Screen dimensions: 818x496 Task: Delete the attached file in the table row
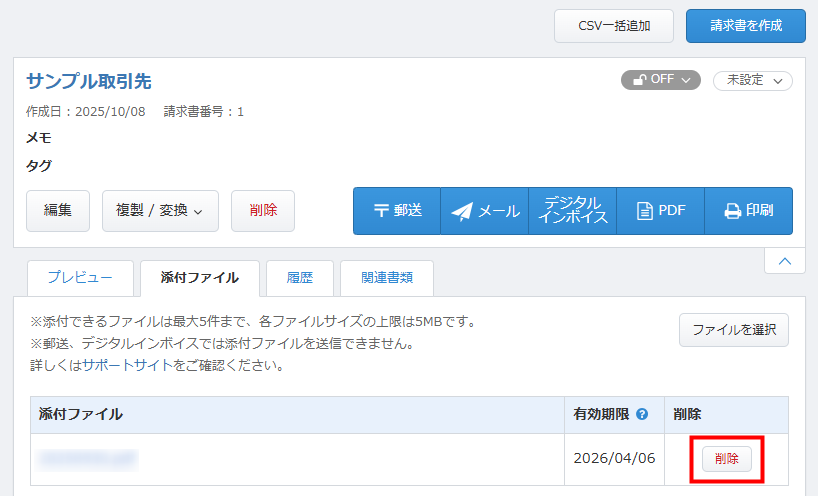point(726,459)
